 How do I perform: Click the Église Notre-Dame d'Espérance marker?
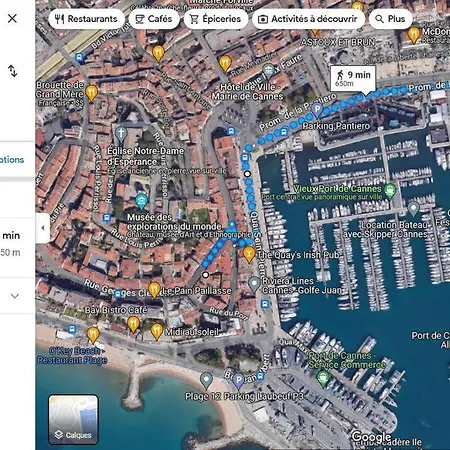tap(121, 134)
